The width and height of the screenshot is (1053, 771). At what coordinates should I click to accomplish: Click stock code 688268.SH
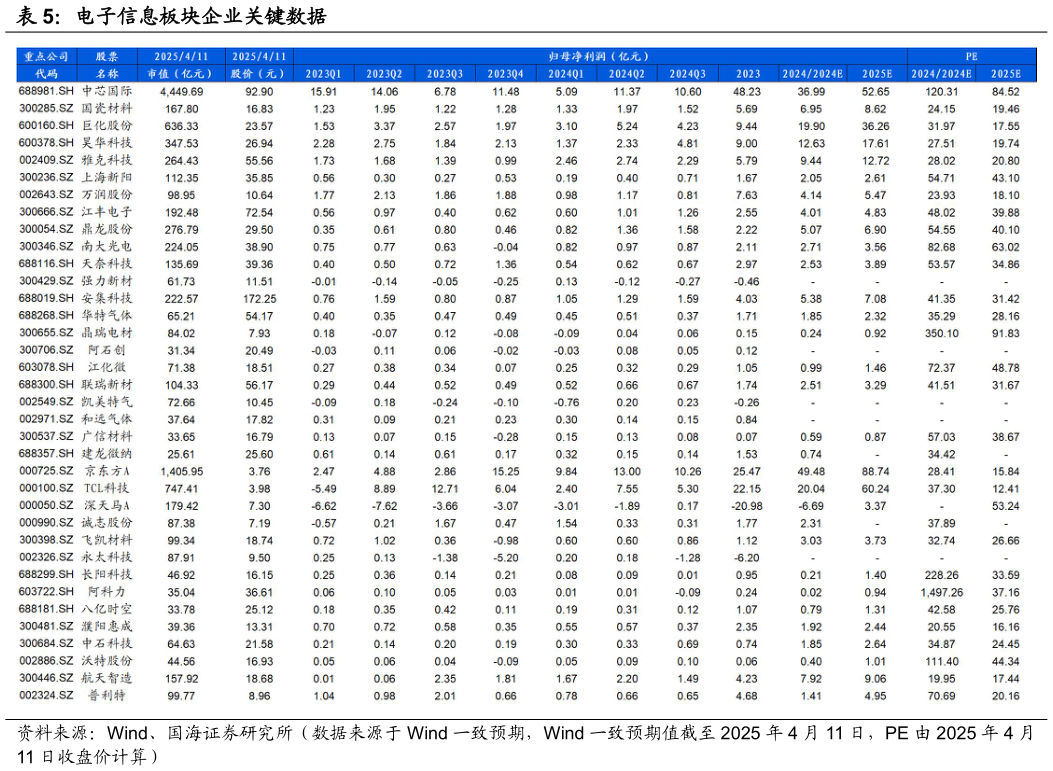tap(46, 315)
